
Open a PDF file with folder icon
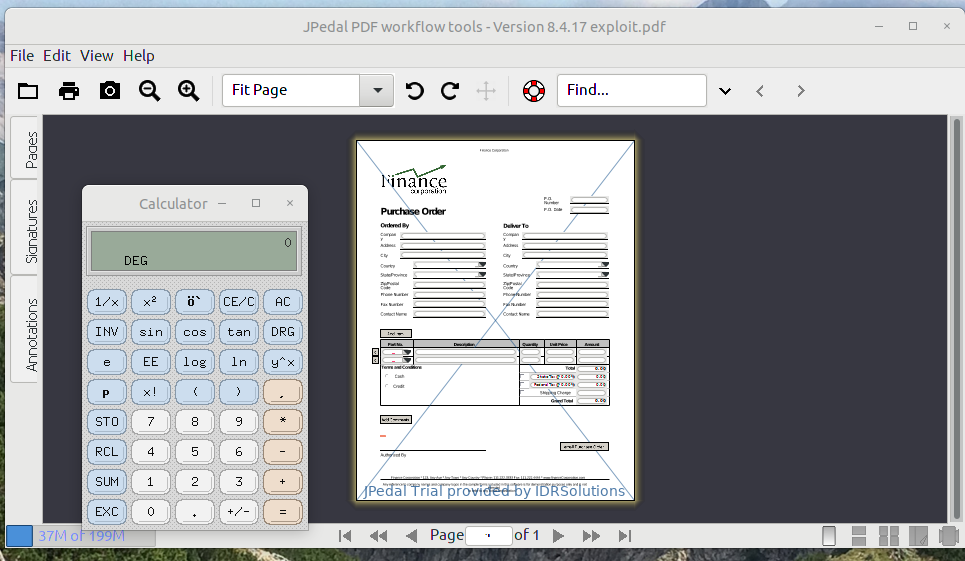coord(28,90)
